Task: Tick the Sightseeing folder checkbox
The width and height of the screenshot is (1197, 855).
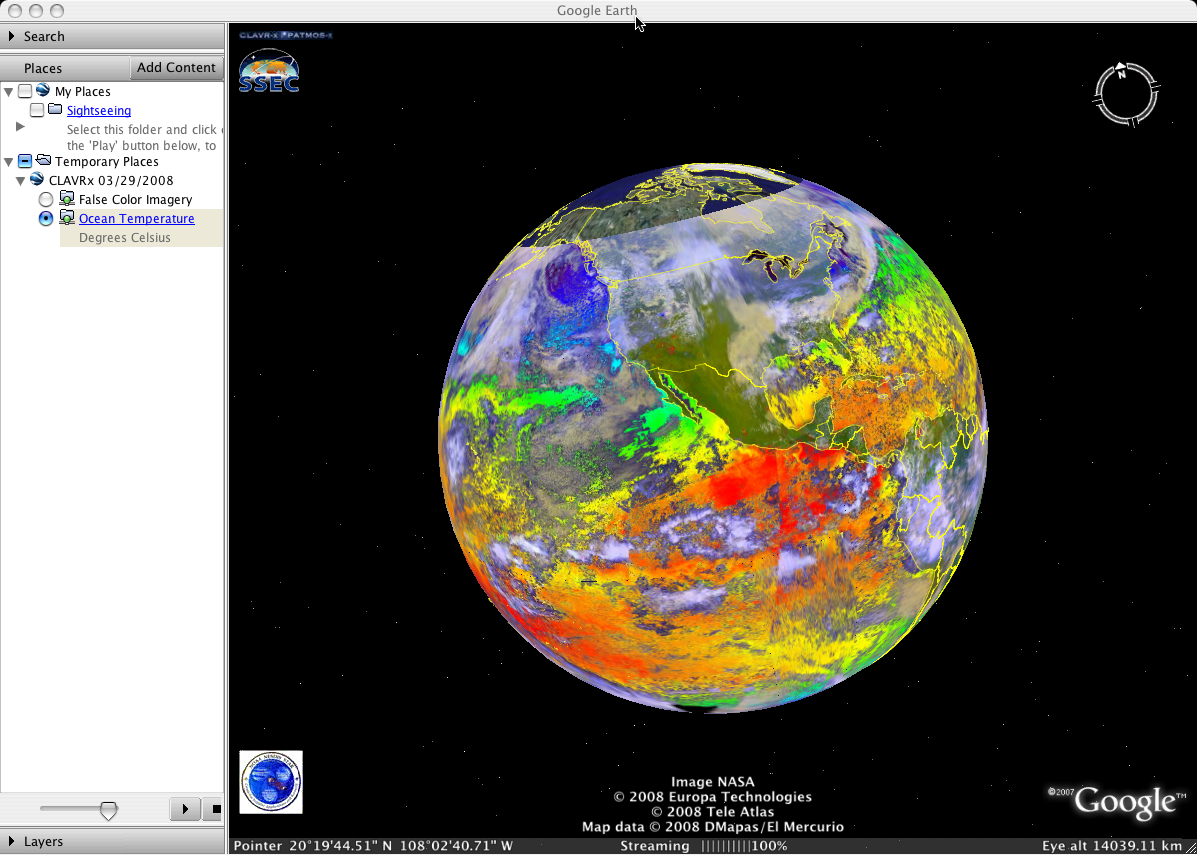Action: pos(37,111)
